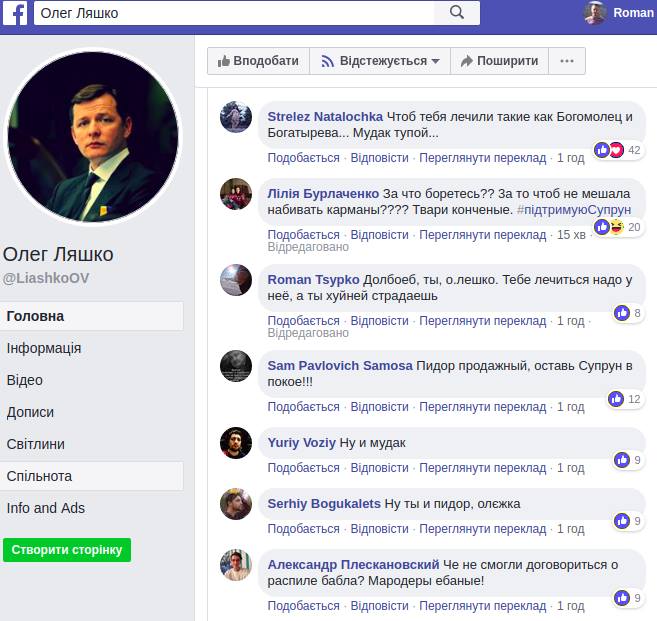This screenshot has height=621, width=657.
Task: Open the Світлини section in sidebar
Action: coord(36,444)
